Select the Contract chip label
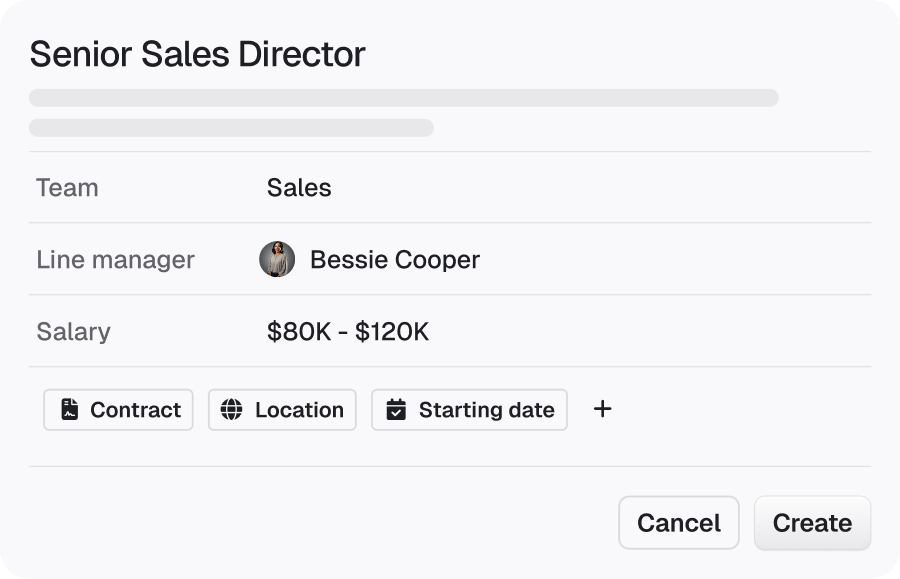The height and width of the screenshot is (579, 900). click(x=135, y=410)
